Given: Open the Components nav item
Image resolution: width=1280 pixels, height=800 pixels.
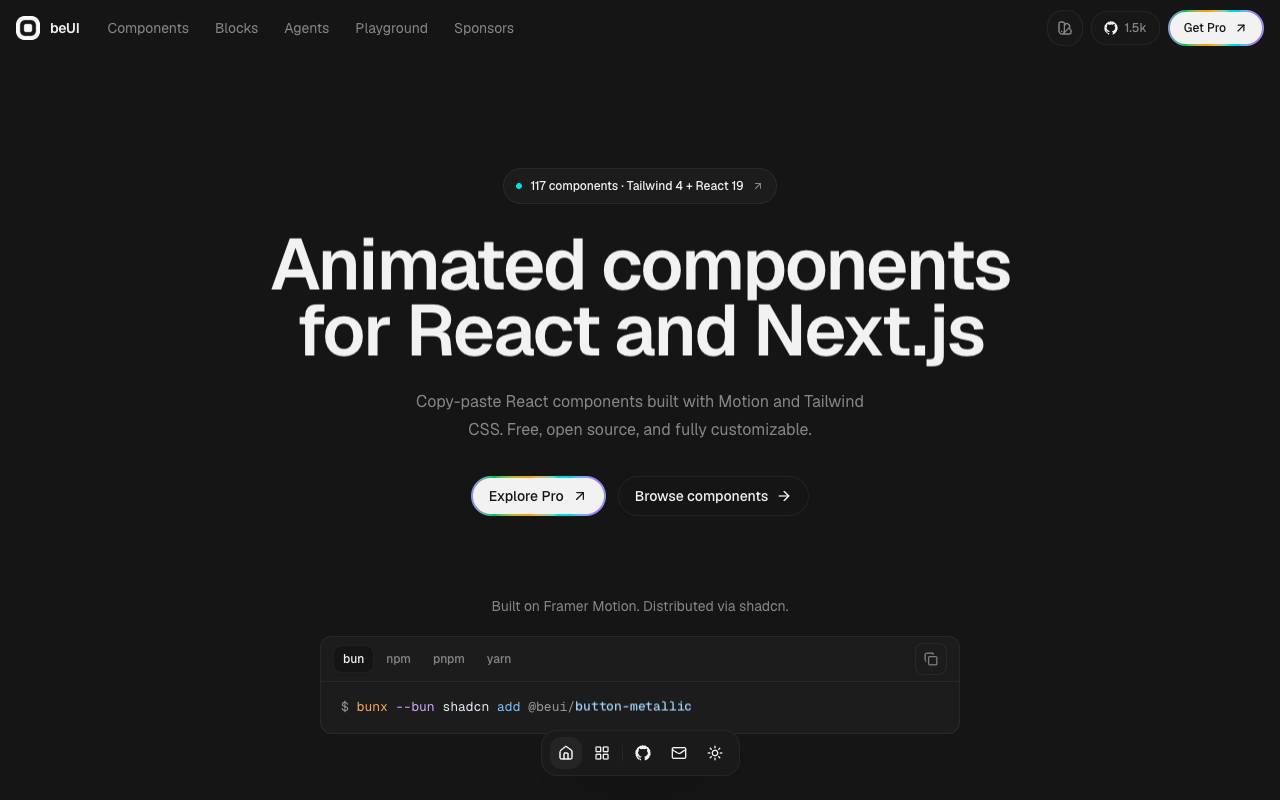Looking at the screenshot, I should click(148, 28).
